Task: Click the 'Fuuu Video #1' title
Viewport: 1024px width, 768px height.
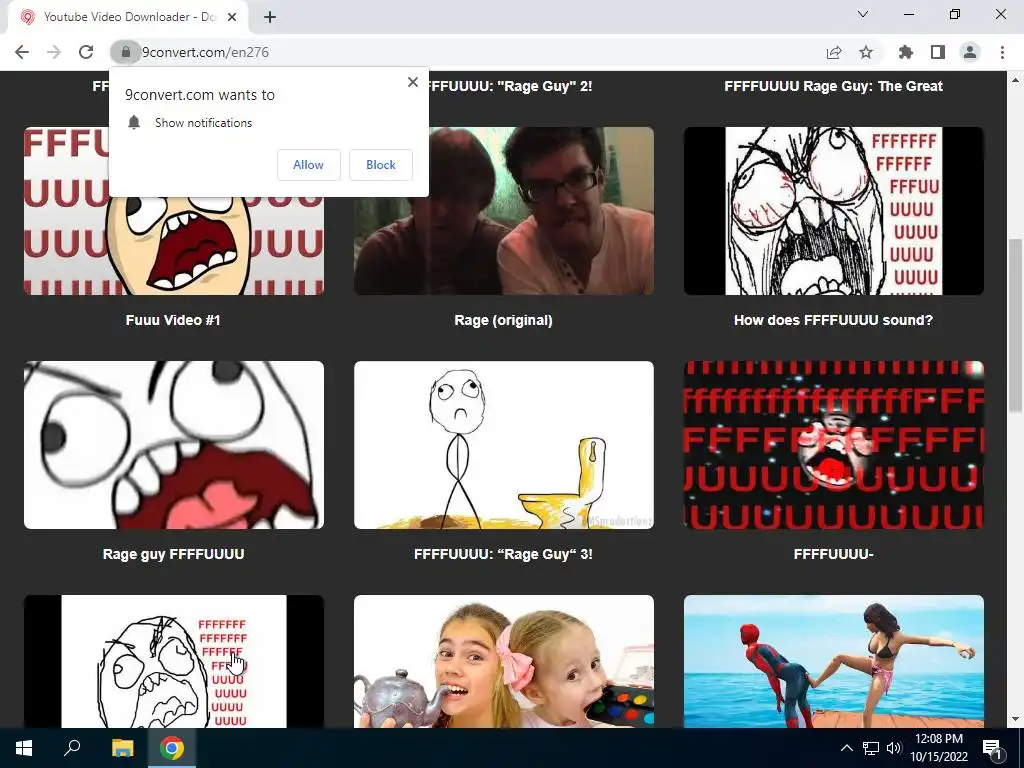Action: click(x=173, y=320)
